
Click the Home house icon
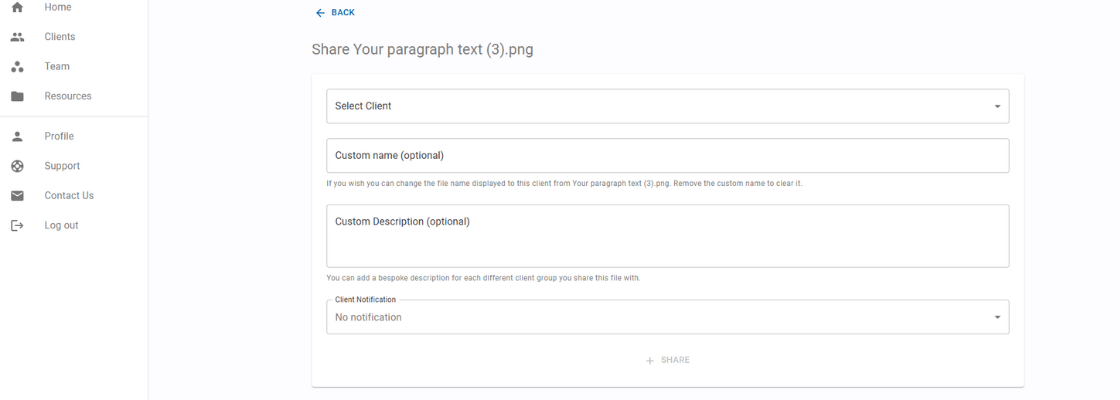tap(17, 7)
